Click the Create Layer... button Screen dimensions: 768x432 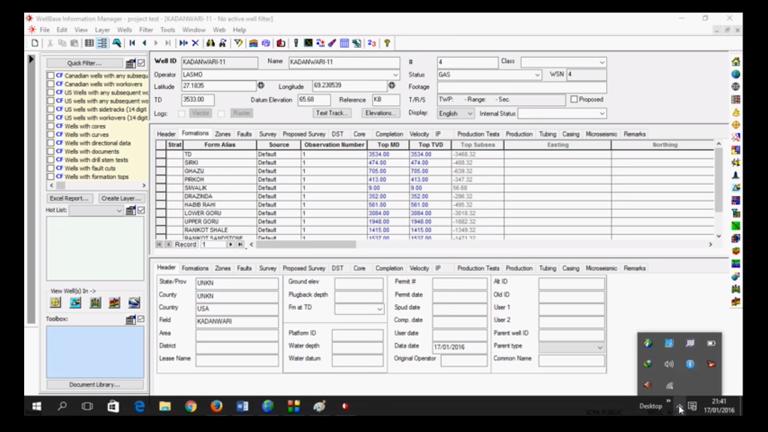[x=120, y=198]
